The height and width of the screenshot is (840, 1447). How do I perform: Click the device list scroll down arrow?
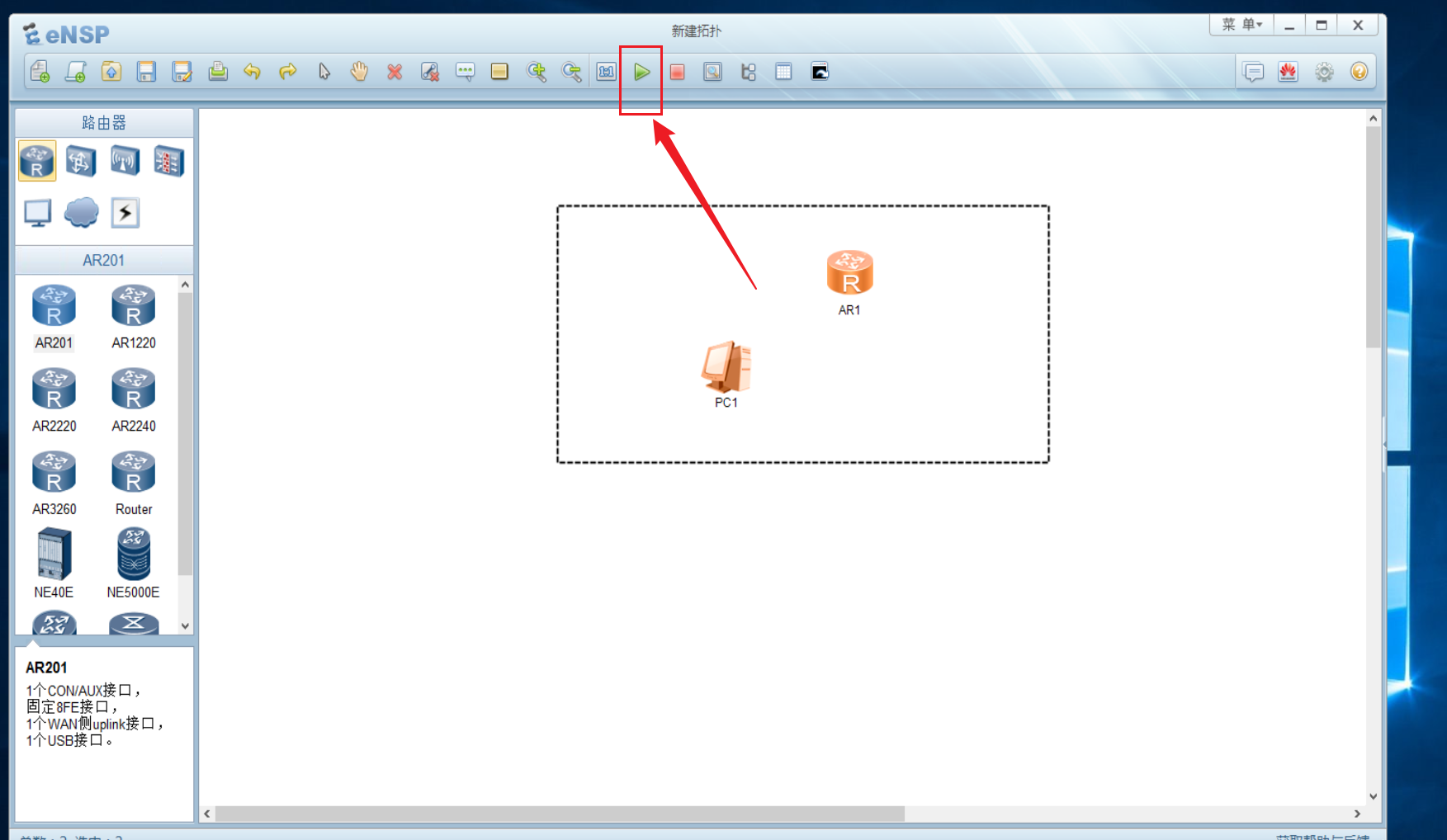[x=185, y=625]
